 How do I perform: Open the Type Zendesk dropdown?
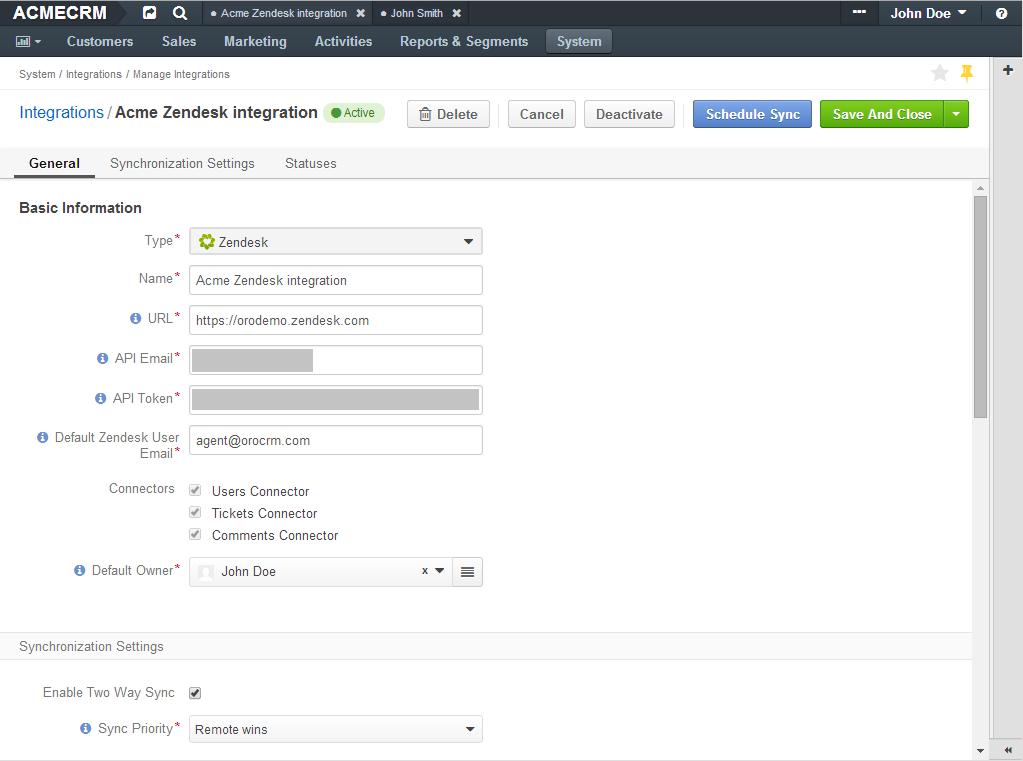[336, 241]
